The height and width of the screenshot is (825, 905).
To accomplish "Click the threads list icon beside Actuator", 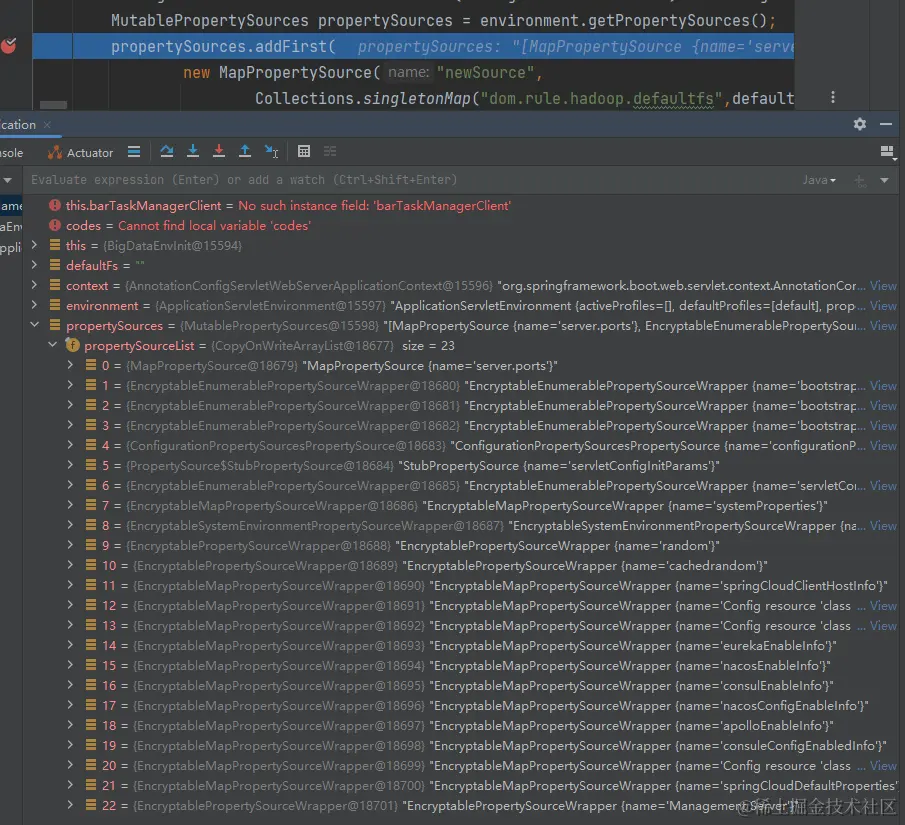I will point(134,152).
